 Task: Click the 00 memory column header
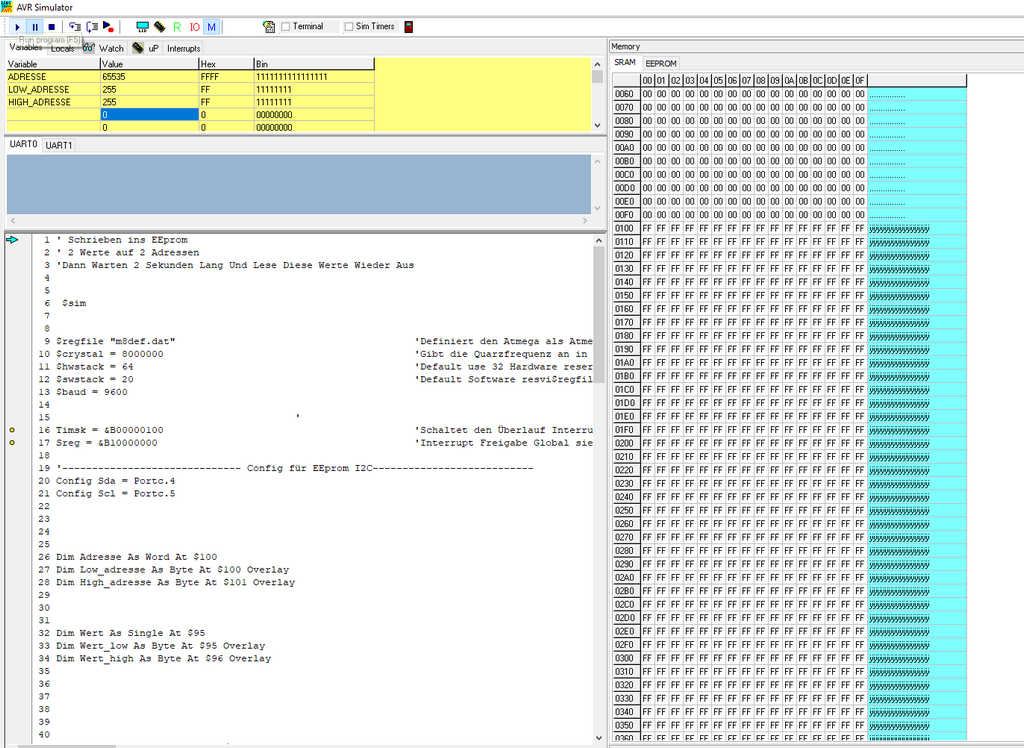point(647,80)
